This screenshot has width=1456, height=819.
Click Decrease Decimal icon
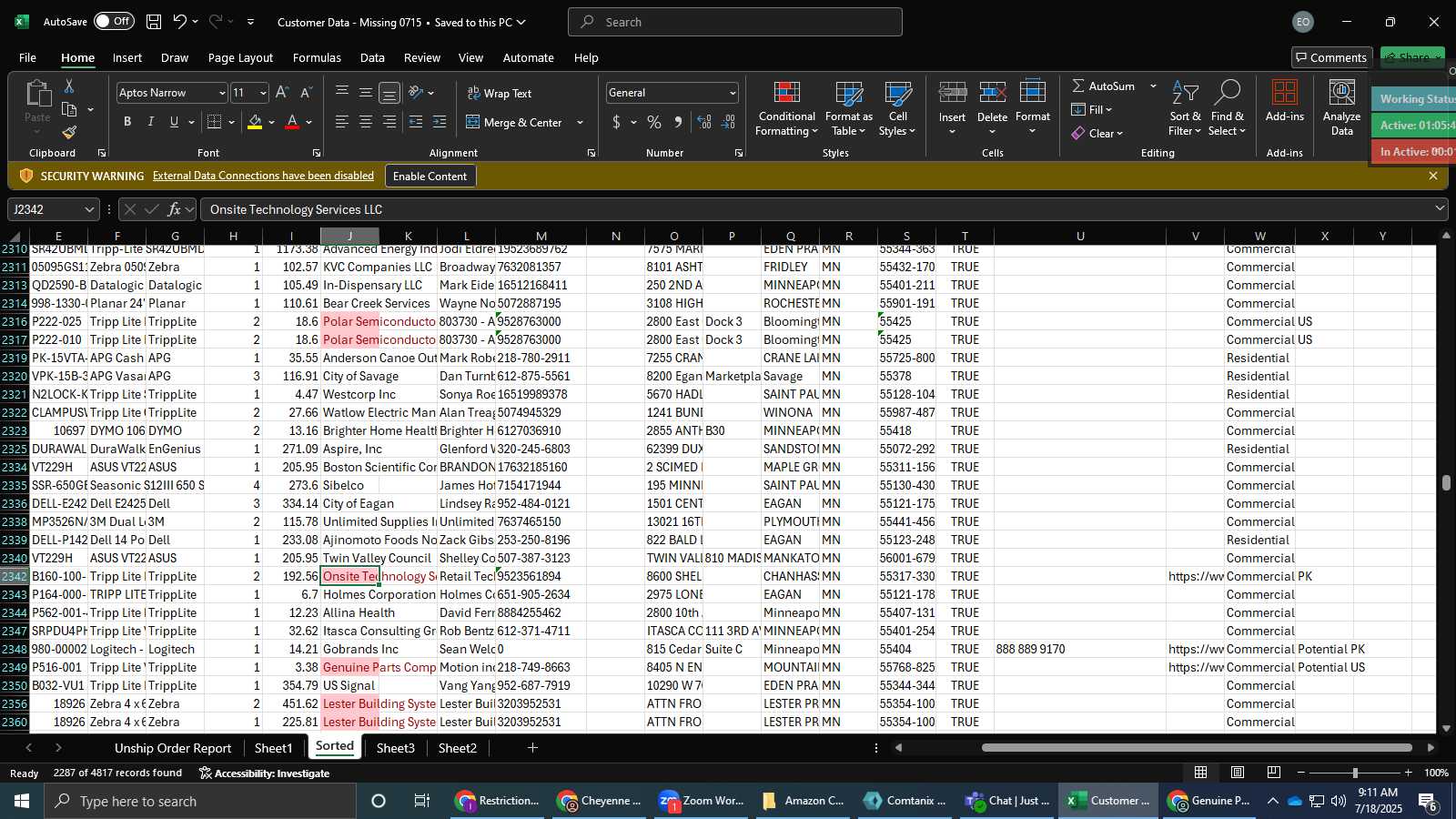728,122
